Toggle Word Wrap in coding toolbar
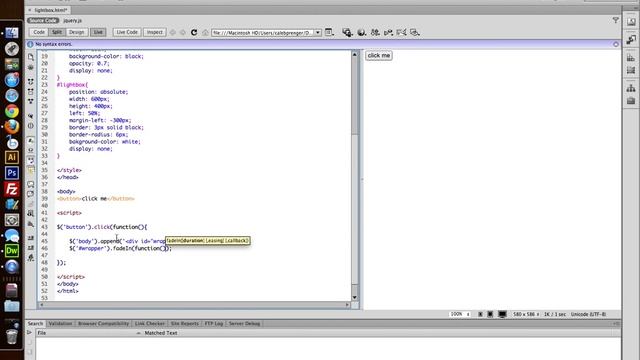Screen dimensions: 640x360 pyautogui.click(x=31, y=160)
